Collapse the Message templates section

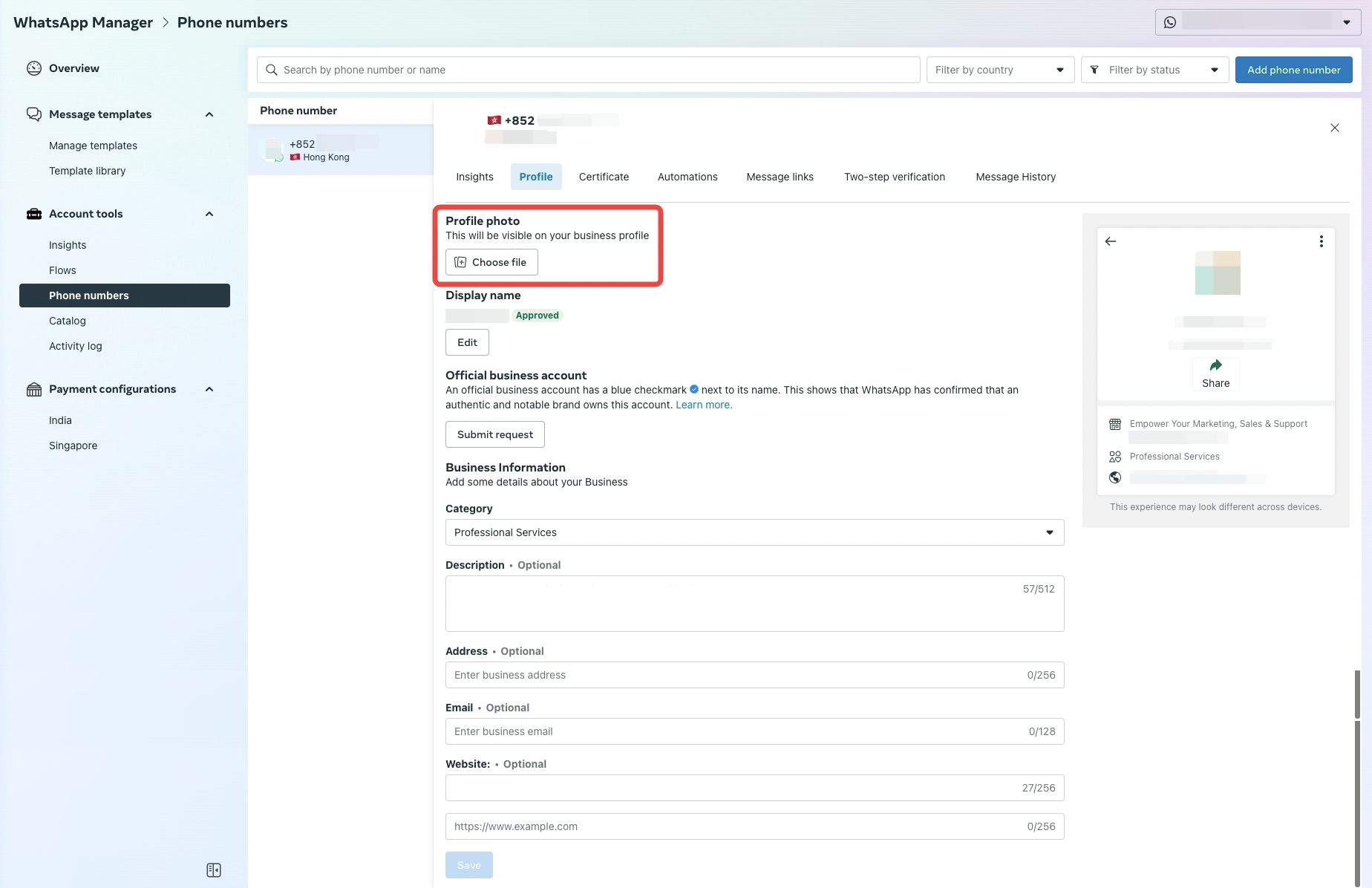(x=209, y=114)
